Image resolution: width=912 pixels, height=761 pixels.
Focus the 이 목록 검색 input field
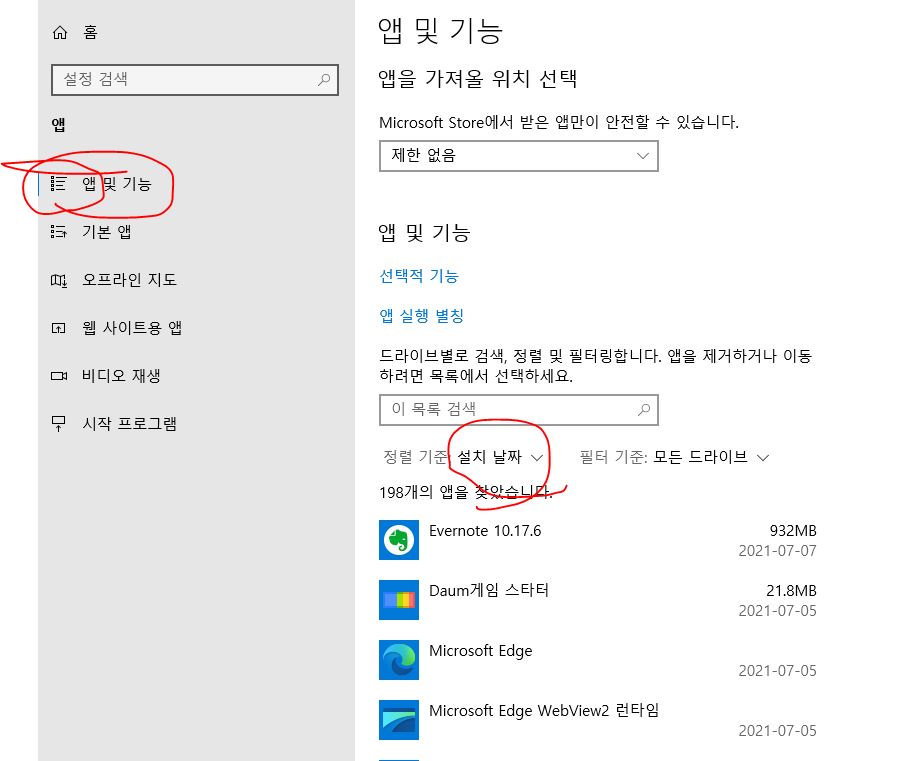point(519,410)
